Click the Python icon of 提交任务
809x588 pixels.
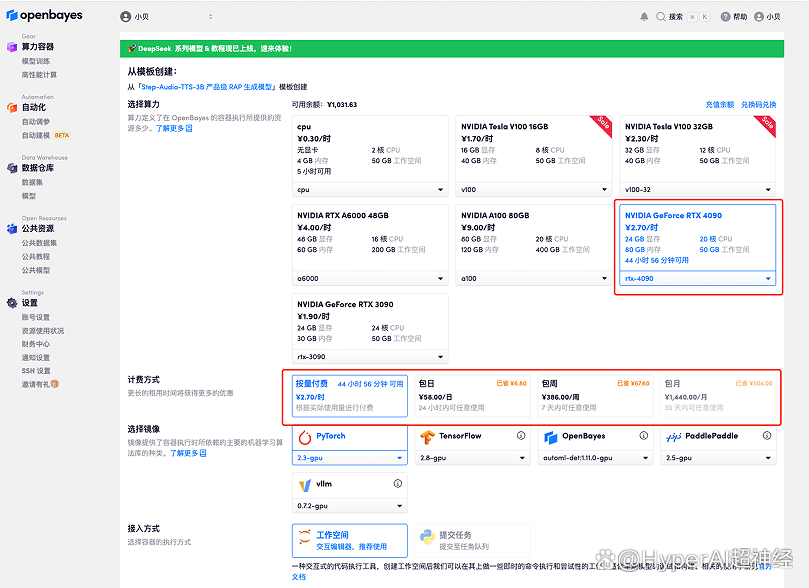pos(427,537)
